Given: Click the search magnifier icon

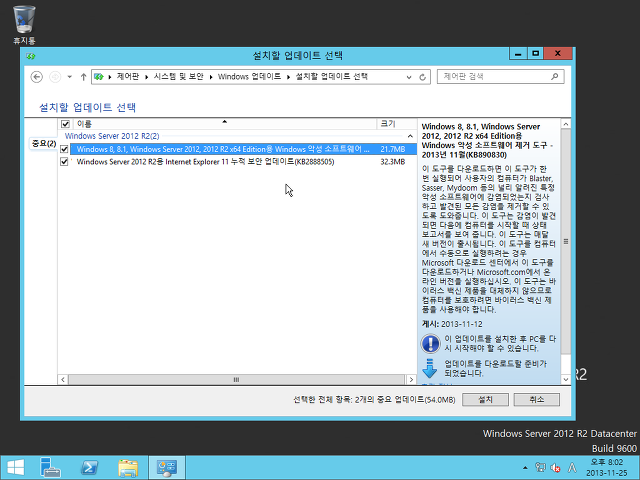Looking at the screenshot, I should pos(554,76).
